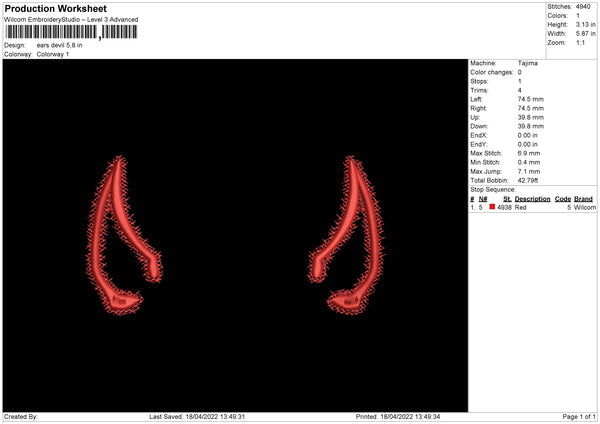
Task: Click the stitch count '4938' in stop row
Action: [504, 207]
